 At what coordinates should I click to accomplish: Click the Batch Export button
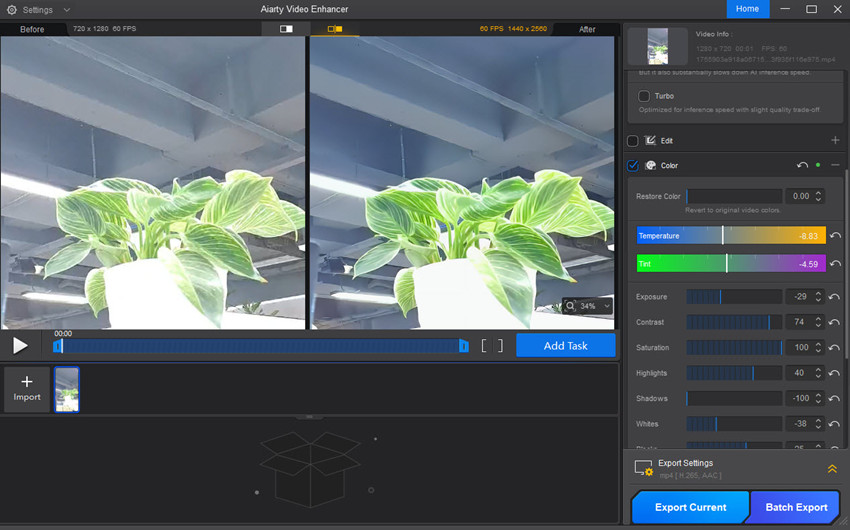[796, 507]
